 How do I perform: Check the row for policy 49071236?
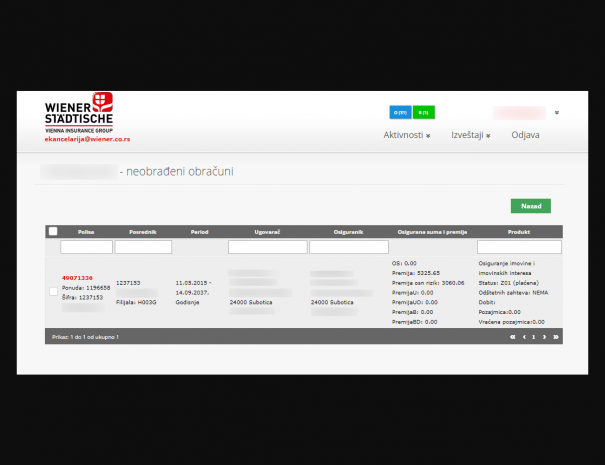point(53,291)
